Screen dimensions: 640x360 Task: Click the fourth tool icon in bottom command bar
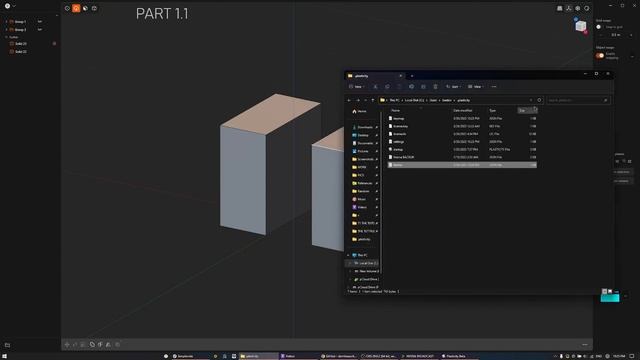click(92, 344)
